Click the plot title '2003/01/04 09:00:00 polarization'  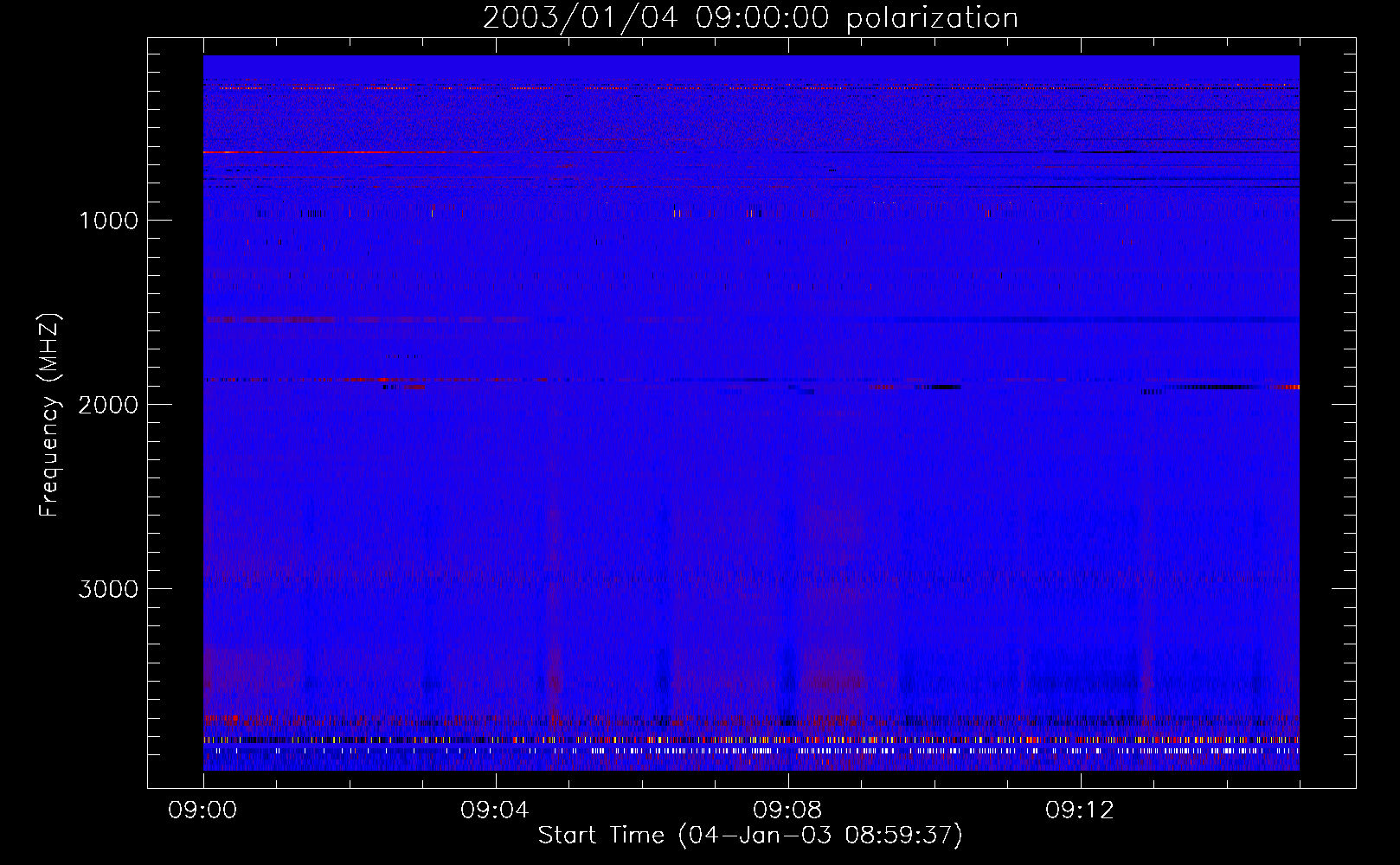point(750,18)
